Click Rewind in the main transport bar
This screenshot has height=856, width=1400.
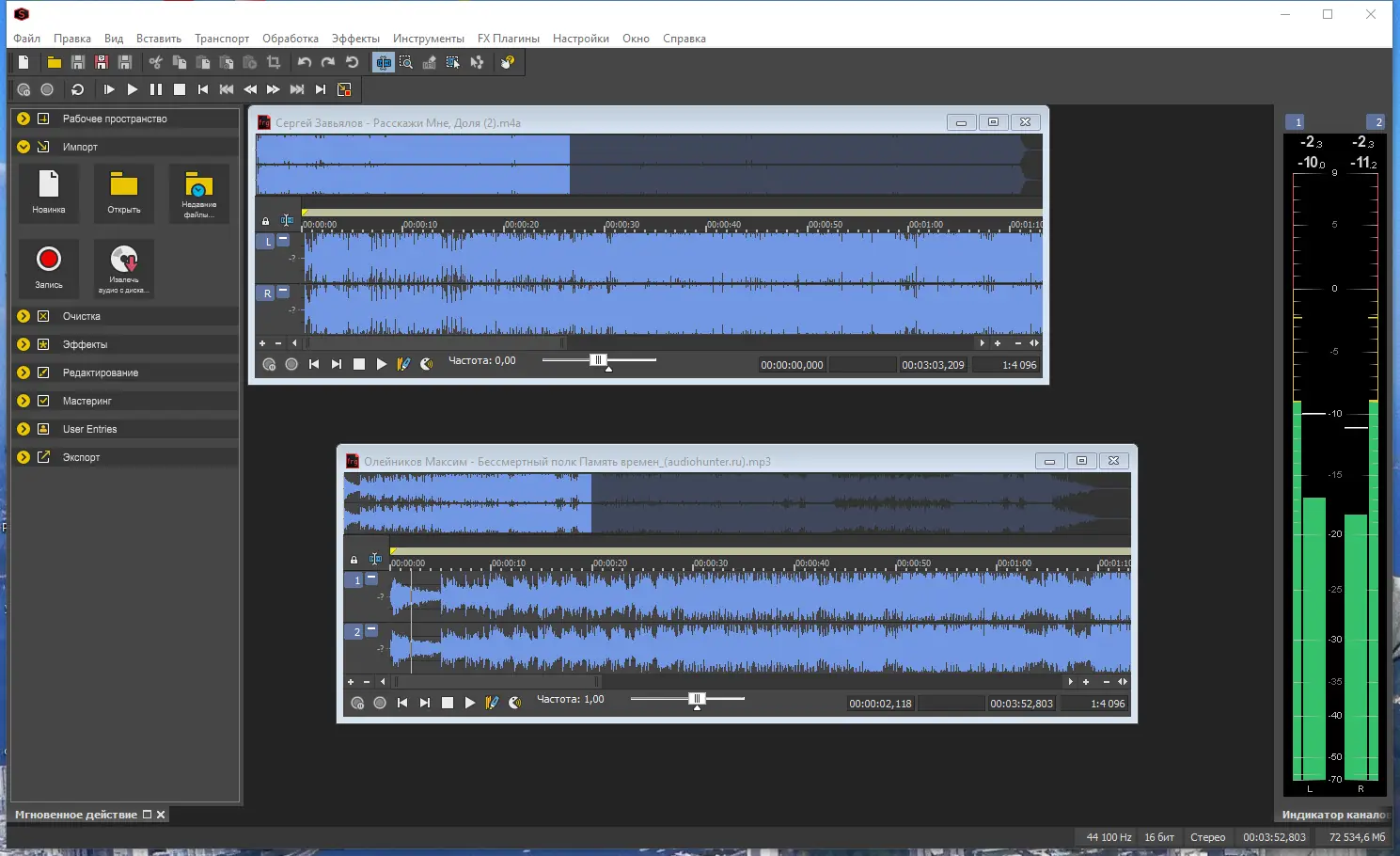250,89
